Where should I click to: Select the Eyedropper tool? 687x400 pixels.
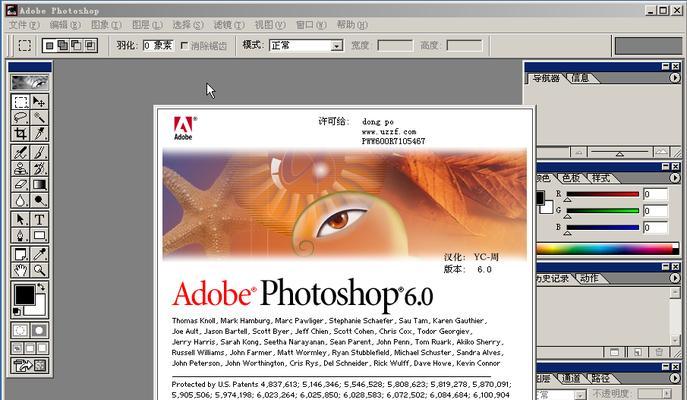click(39, 254)
